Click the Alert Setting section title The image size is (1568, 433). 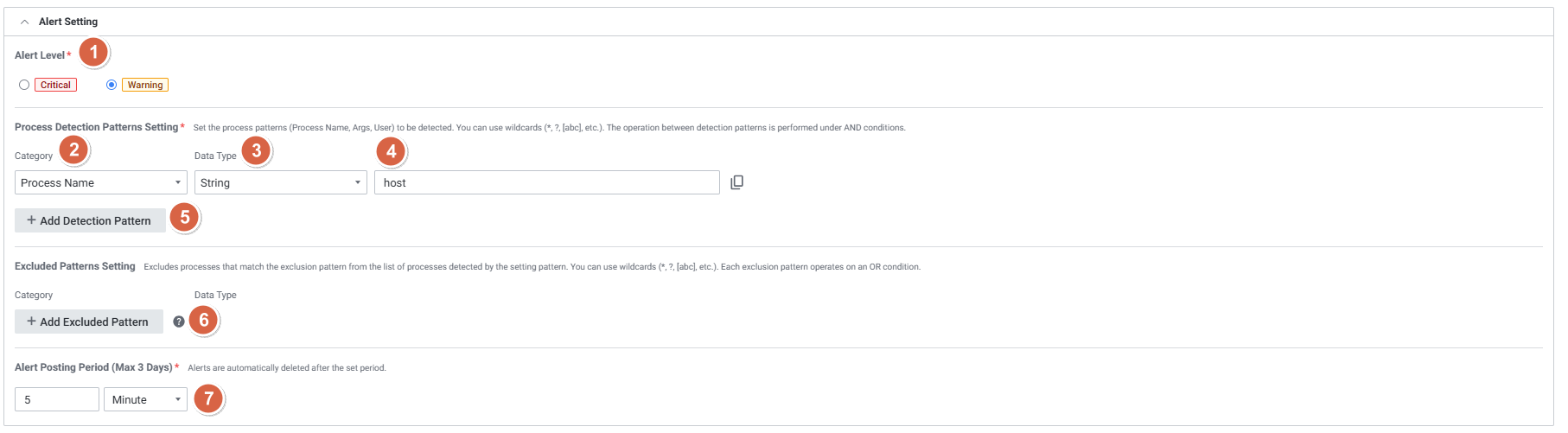(68, 22)
